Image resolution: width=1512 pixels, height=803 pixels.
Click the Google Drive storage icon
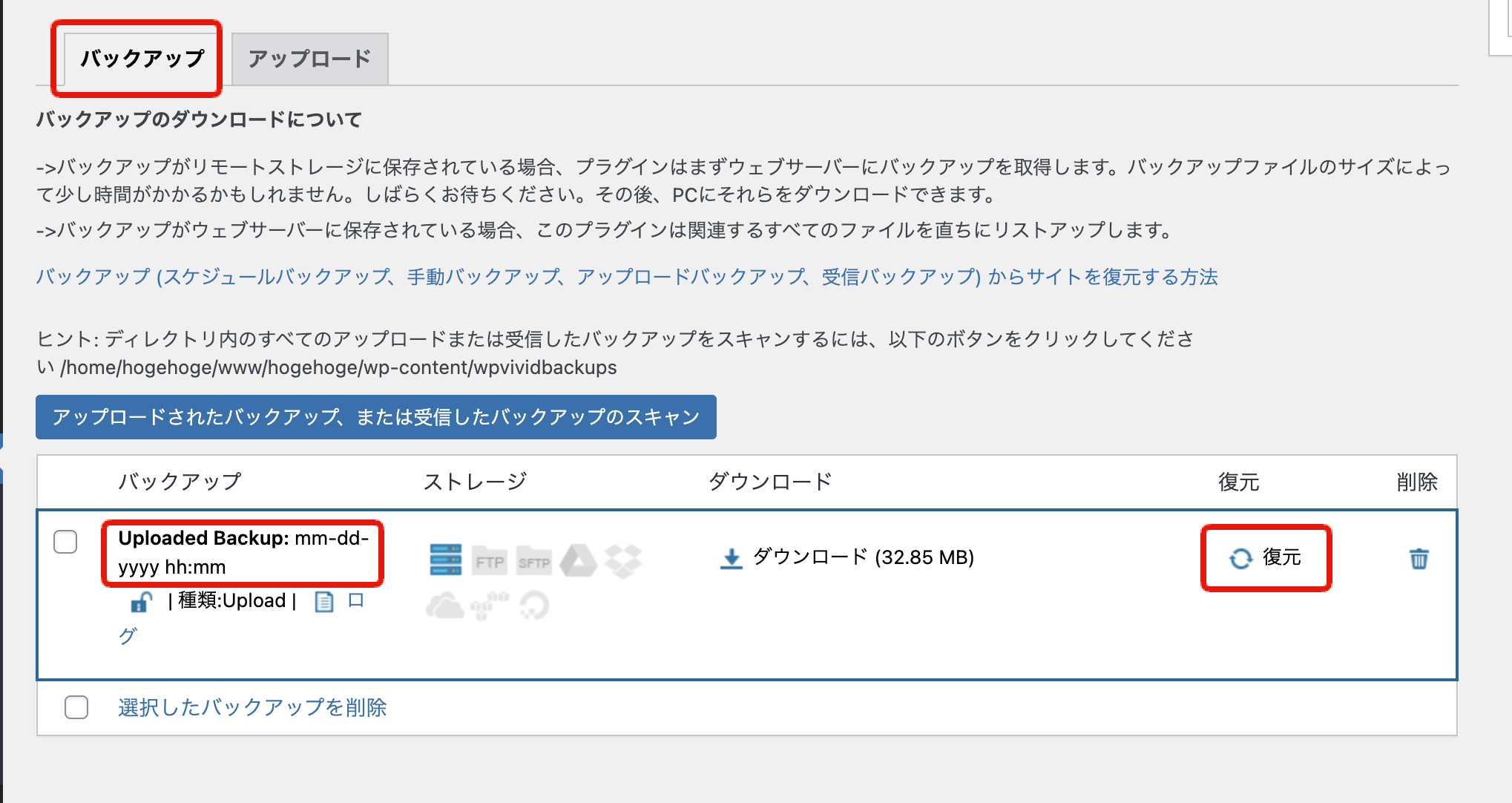[x=579, y=560]
